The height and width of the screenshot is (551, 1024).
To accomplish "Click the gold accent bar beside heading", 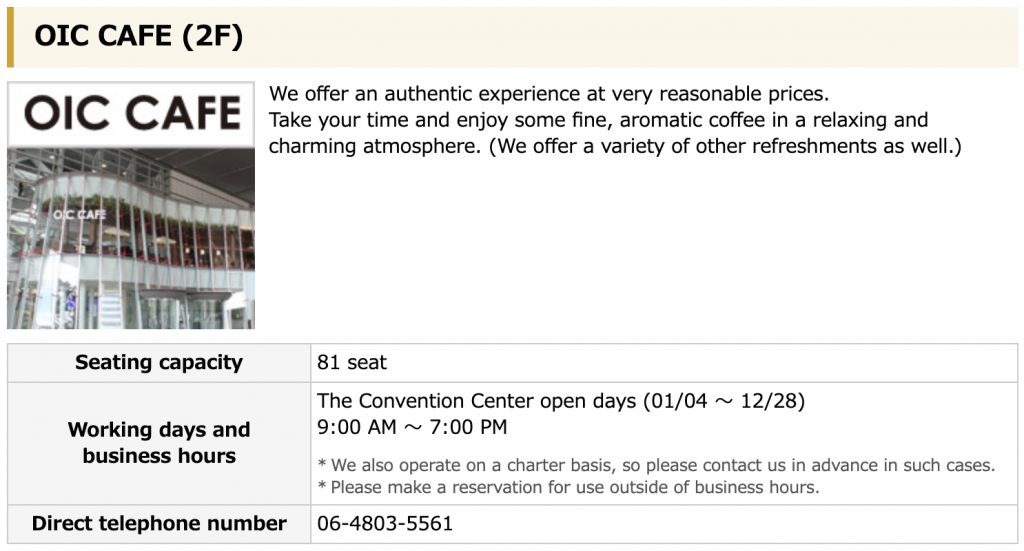I will [x=10, y=37].
